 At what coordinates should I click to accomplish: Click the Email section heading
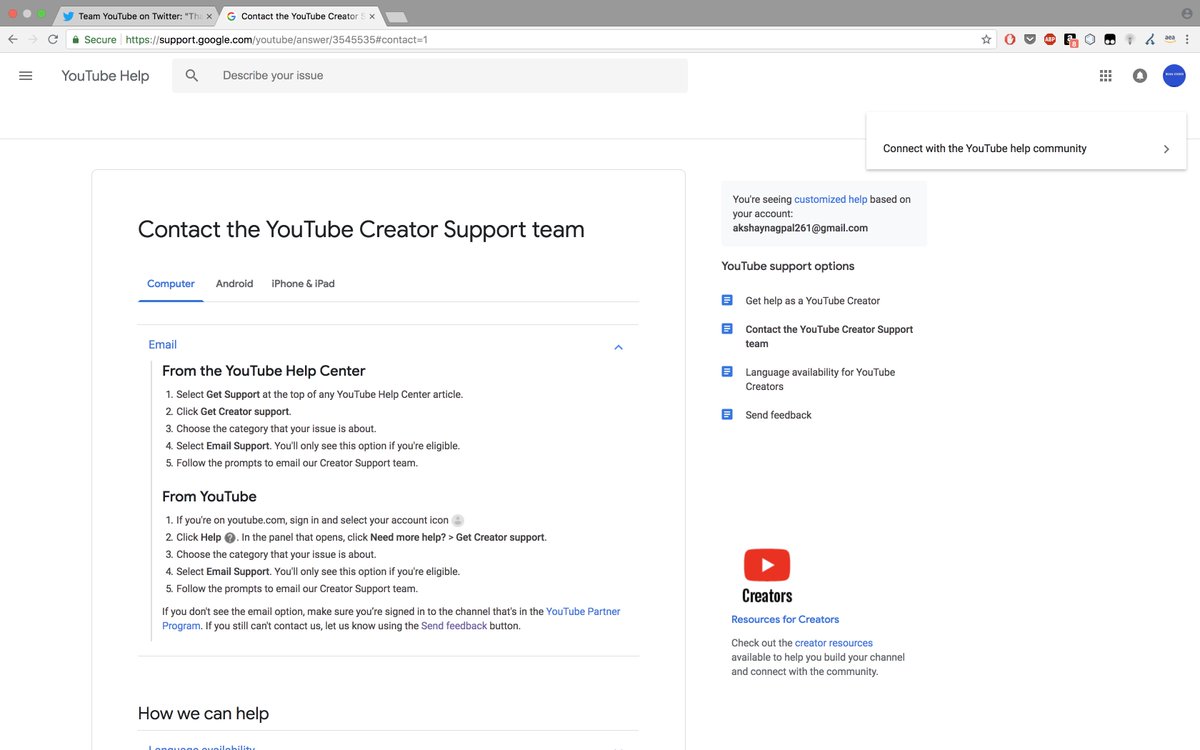tap(163, 345)
